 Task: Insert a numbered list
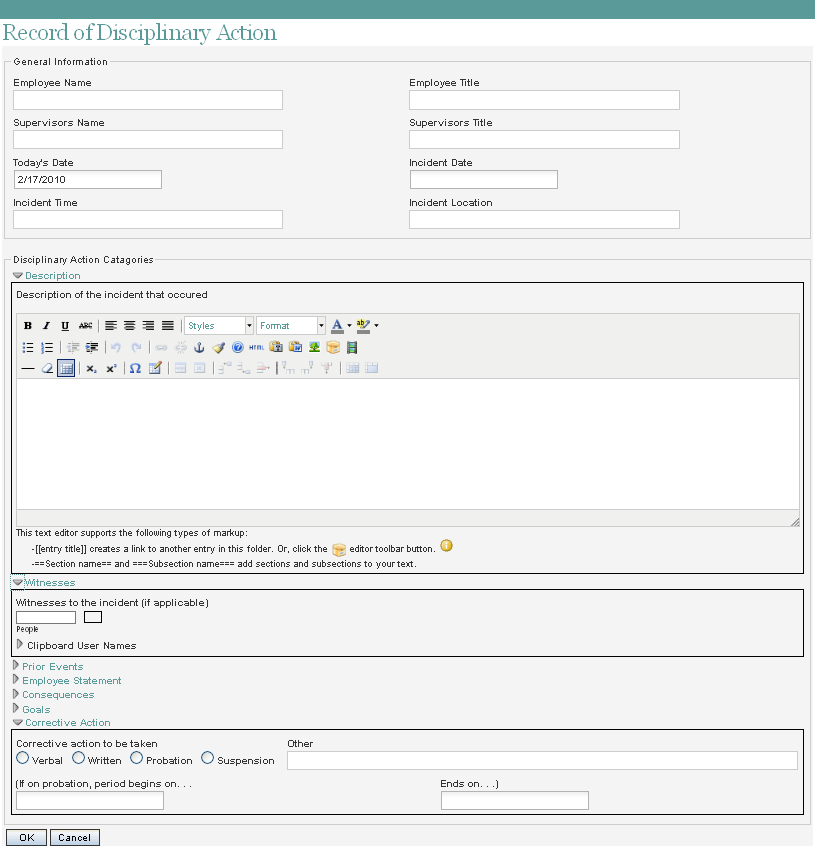[47, 347]
